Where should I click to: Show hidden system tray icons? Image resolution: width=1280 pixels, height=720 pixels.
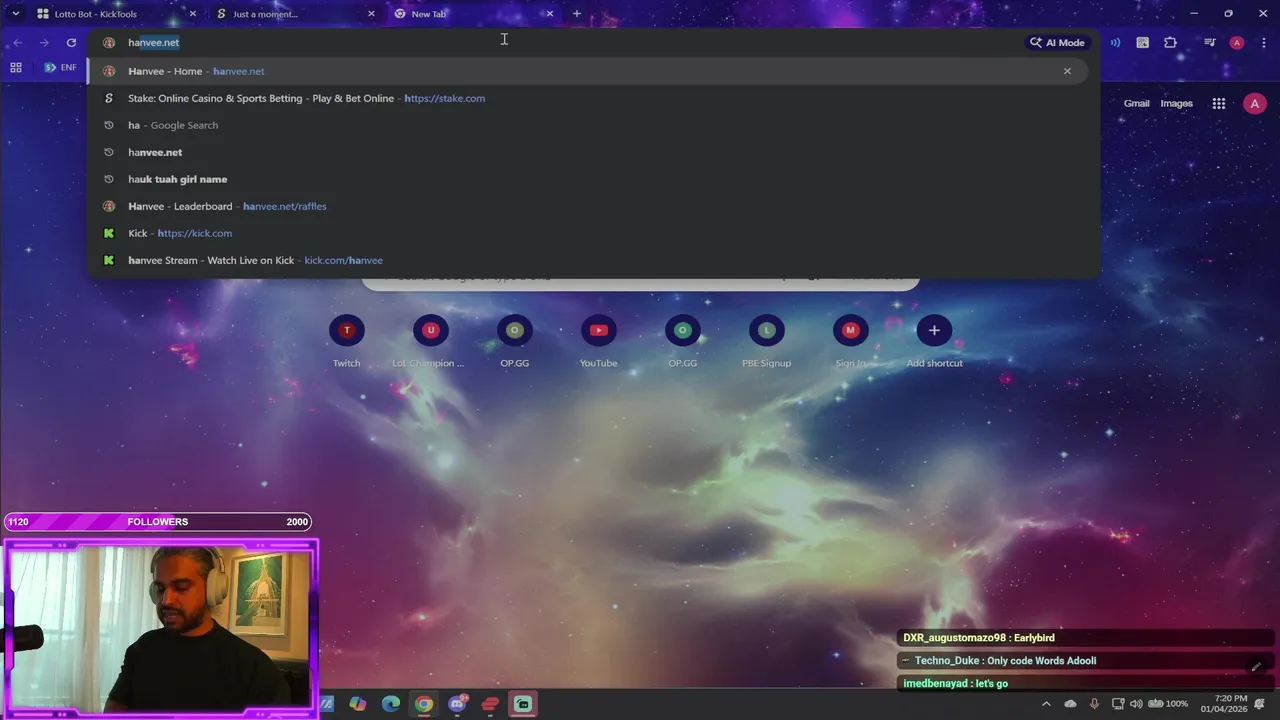coord(1046,704)
